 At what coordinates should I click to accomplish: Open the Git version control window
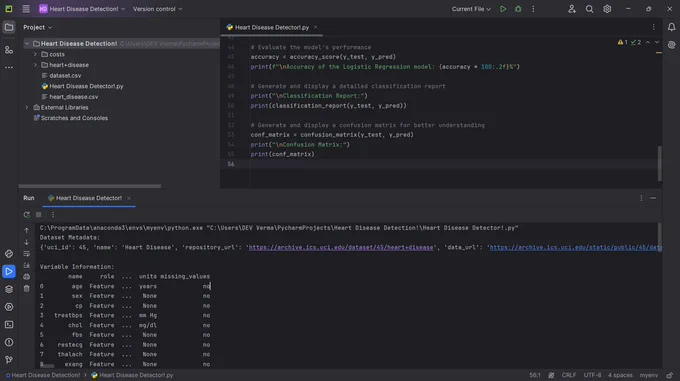point(9,360)
